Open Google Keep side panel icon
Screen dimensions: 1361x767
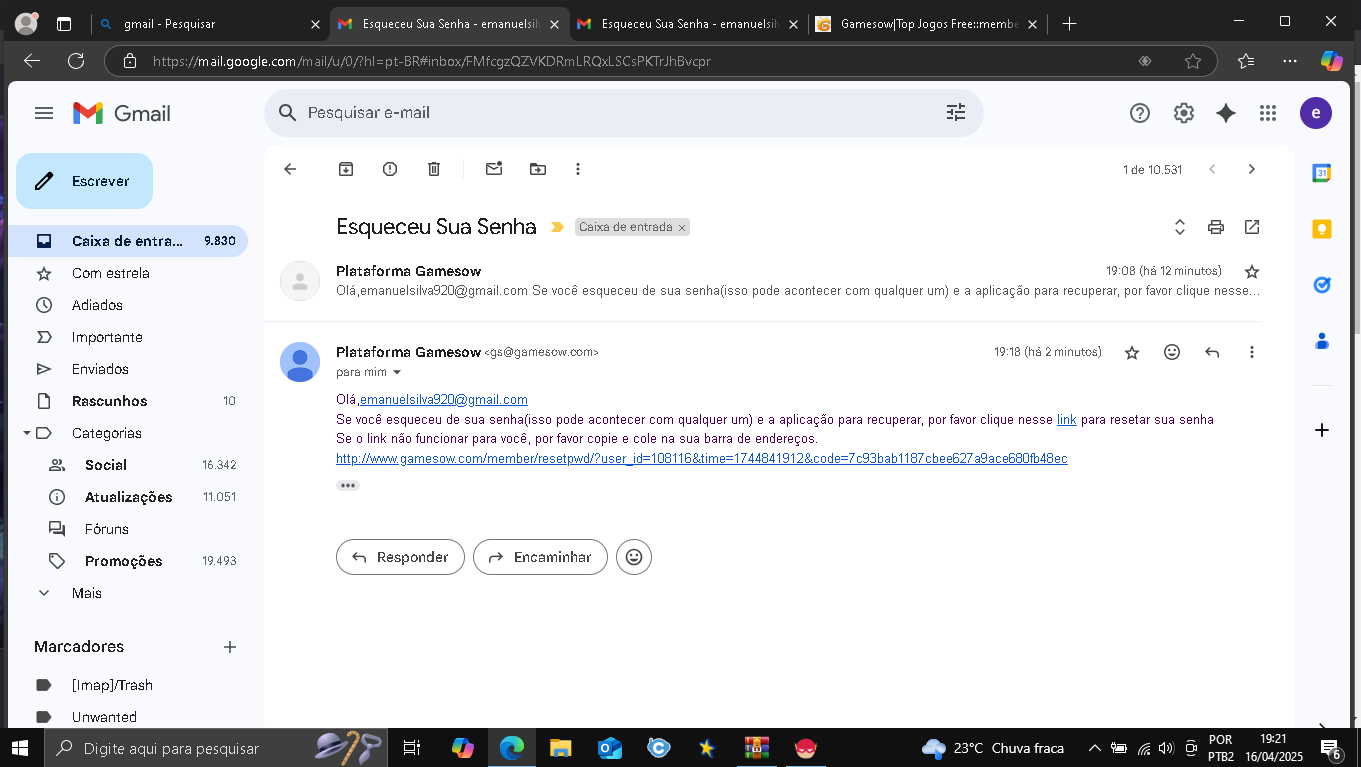1322,229
